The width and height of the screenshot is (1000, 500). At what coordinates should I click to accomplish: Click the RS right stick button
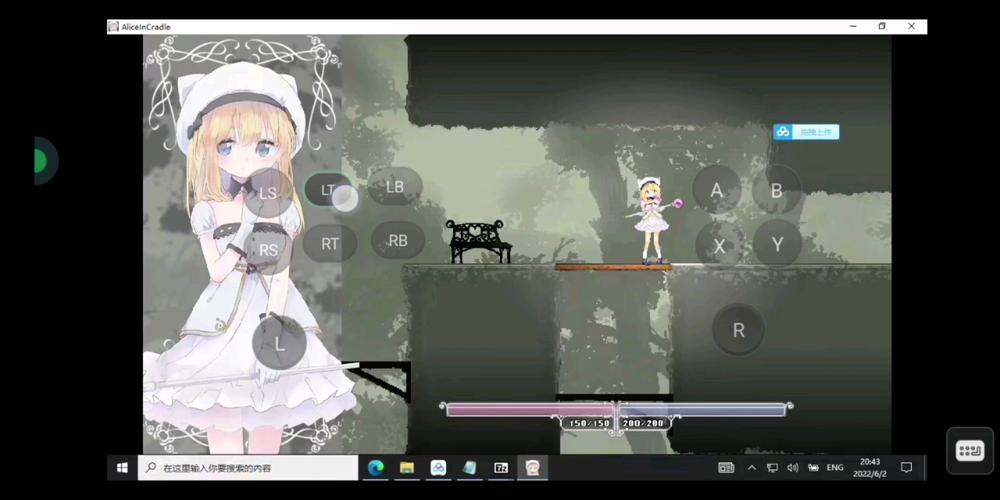[x=268, y=250]
